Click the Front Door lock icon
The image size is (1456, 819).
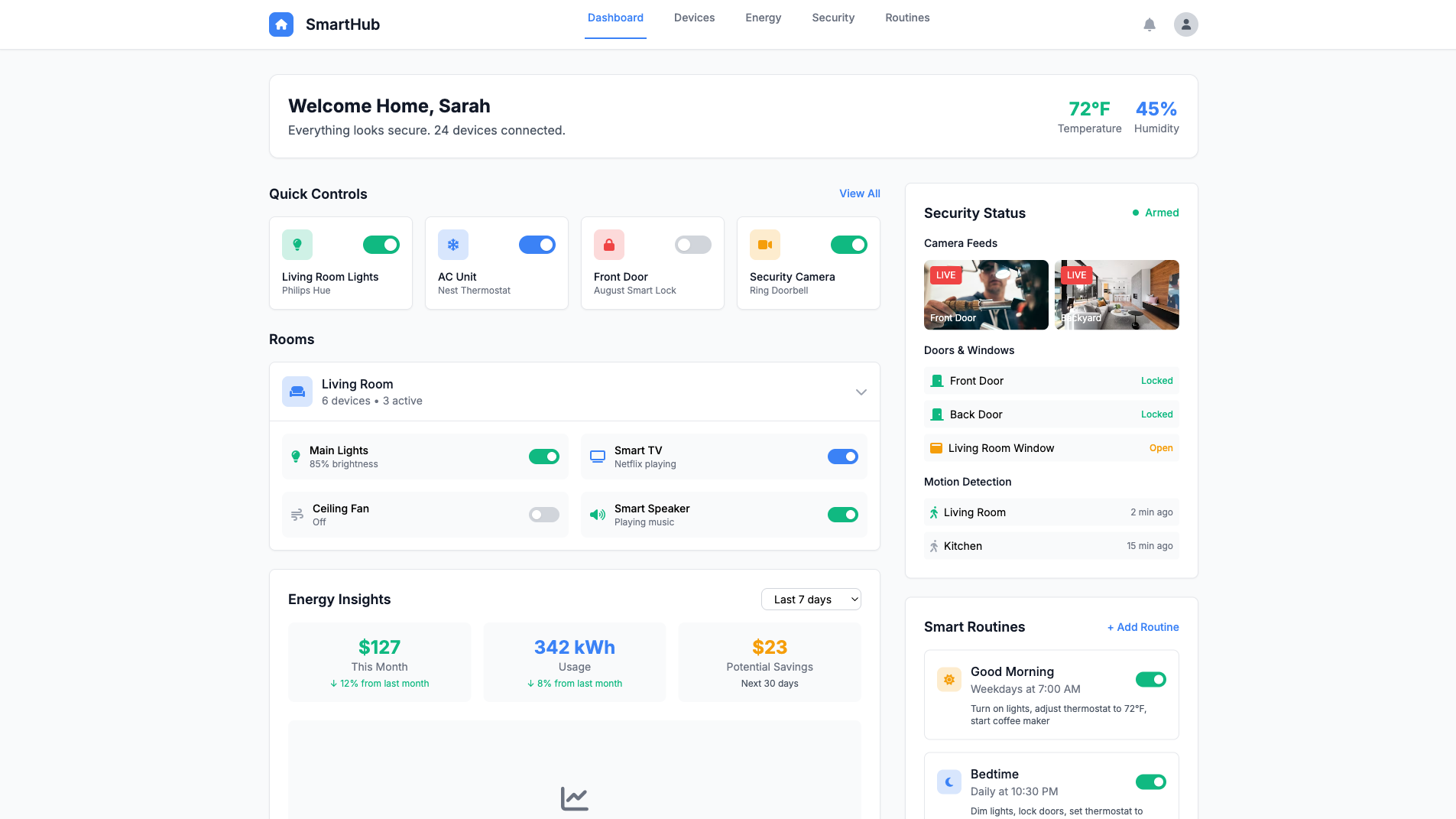[x=608, y=245]
